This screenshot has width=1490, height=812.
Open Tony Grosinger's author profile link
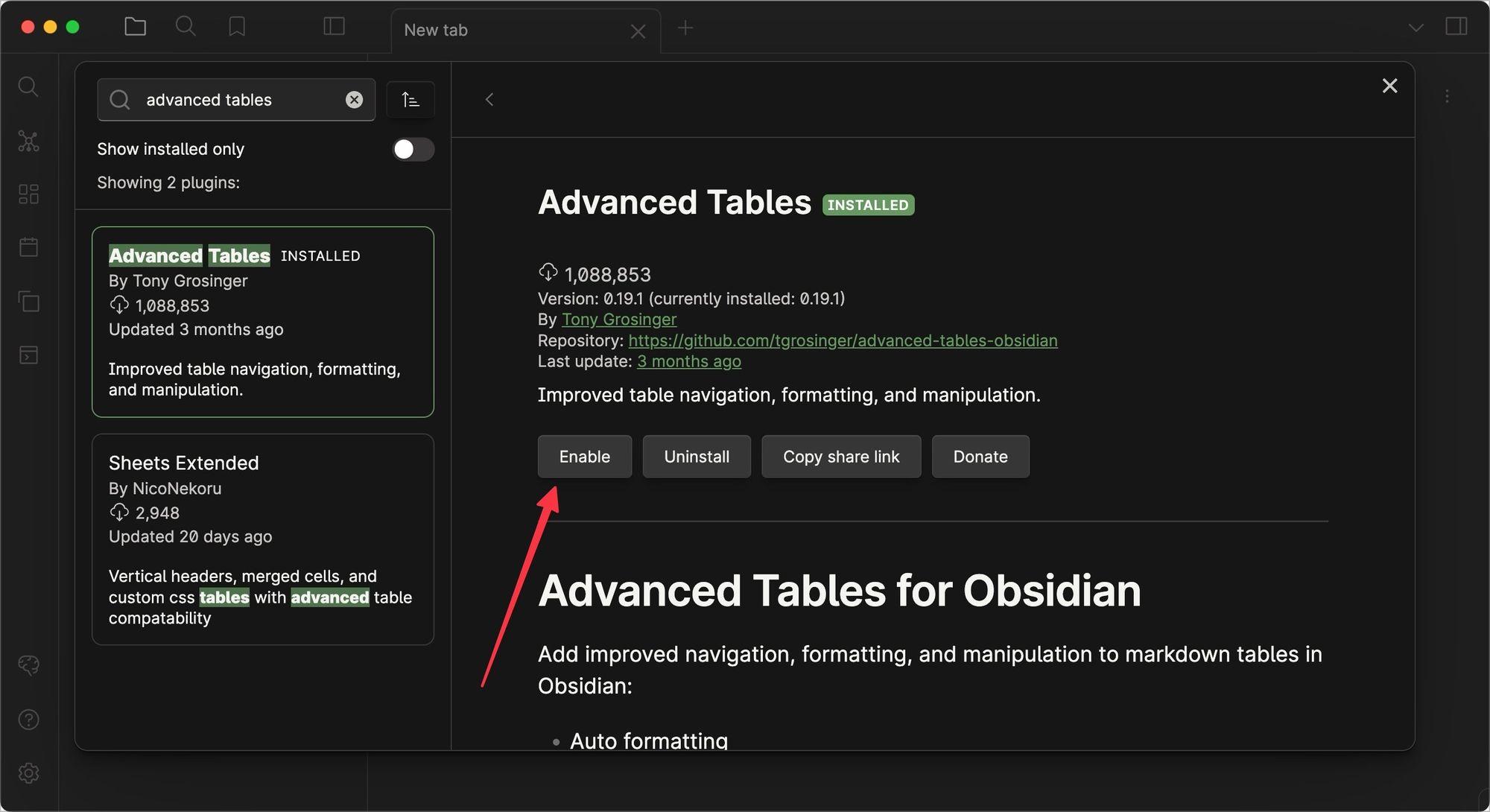(618, 318)
